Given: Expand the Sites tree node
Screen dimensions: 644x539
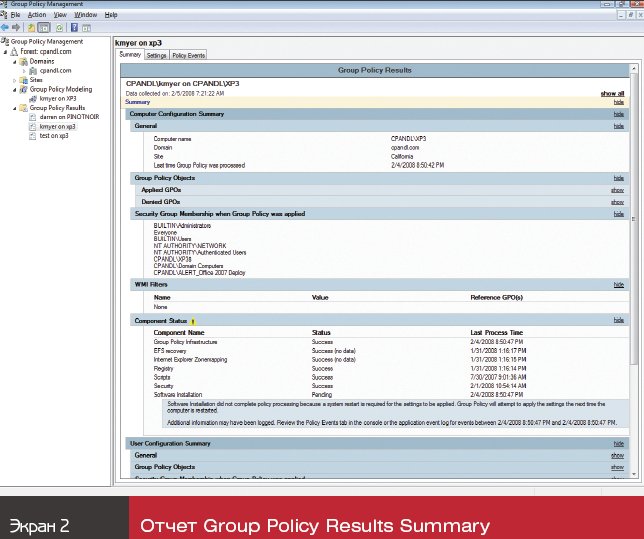Looking at the screenshot, I should point(15,80).
